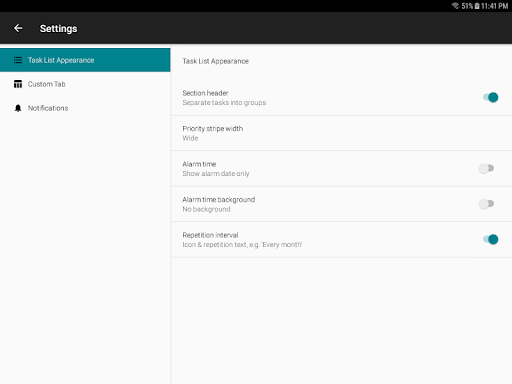Screen dimensions: 512x384
Task: Click the Section header setting label
Action: click(x=205, y=93)
